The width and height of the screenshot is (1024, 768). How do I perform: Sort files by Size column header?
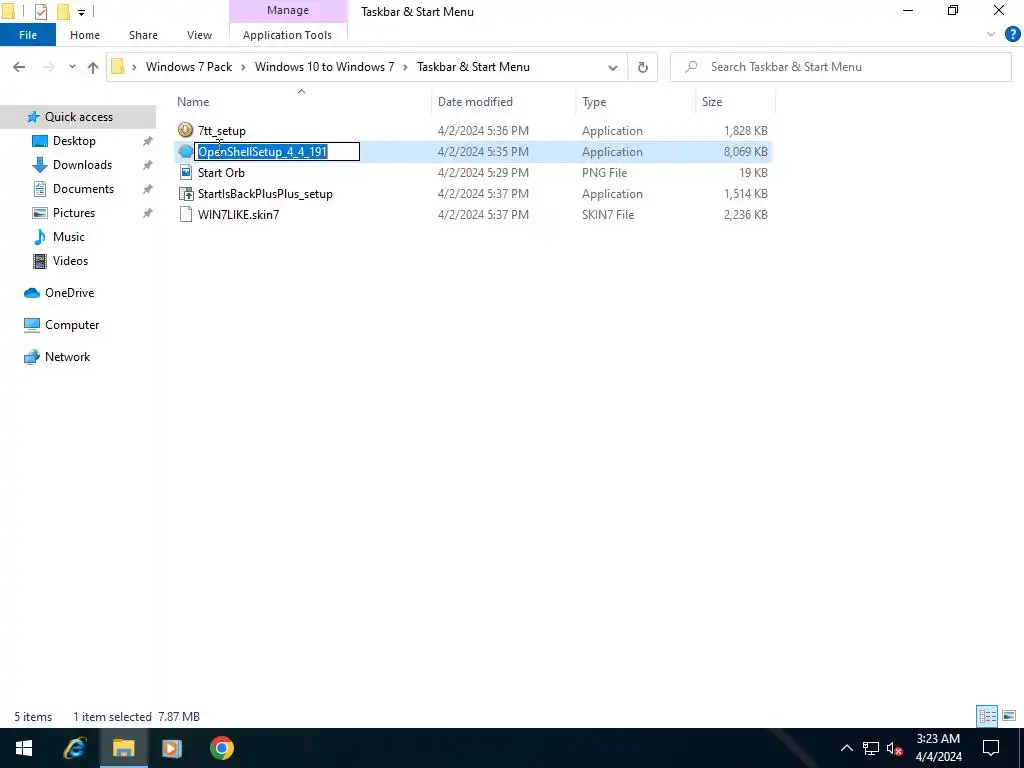(x=712, y=102)
